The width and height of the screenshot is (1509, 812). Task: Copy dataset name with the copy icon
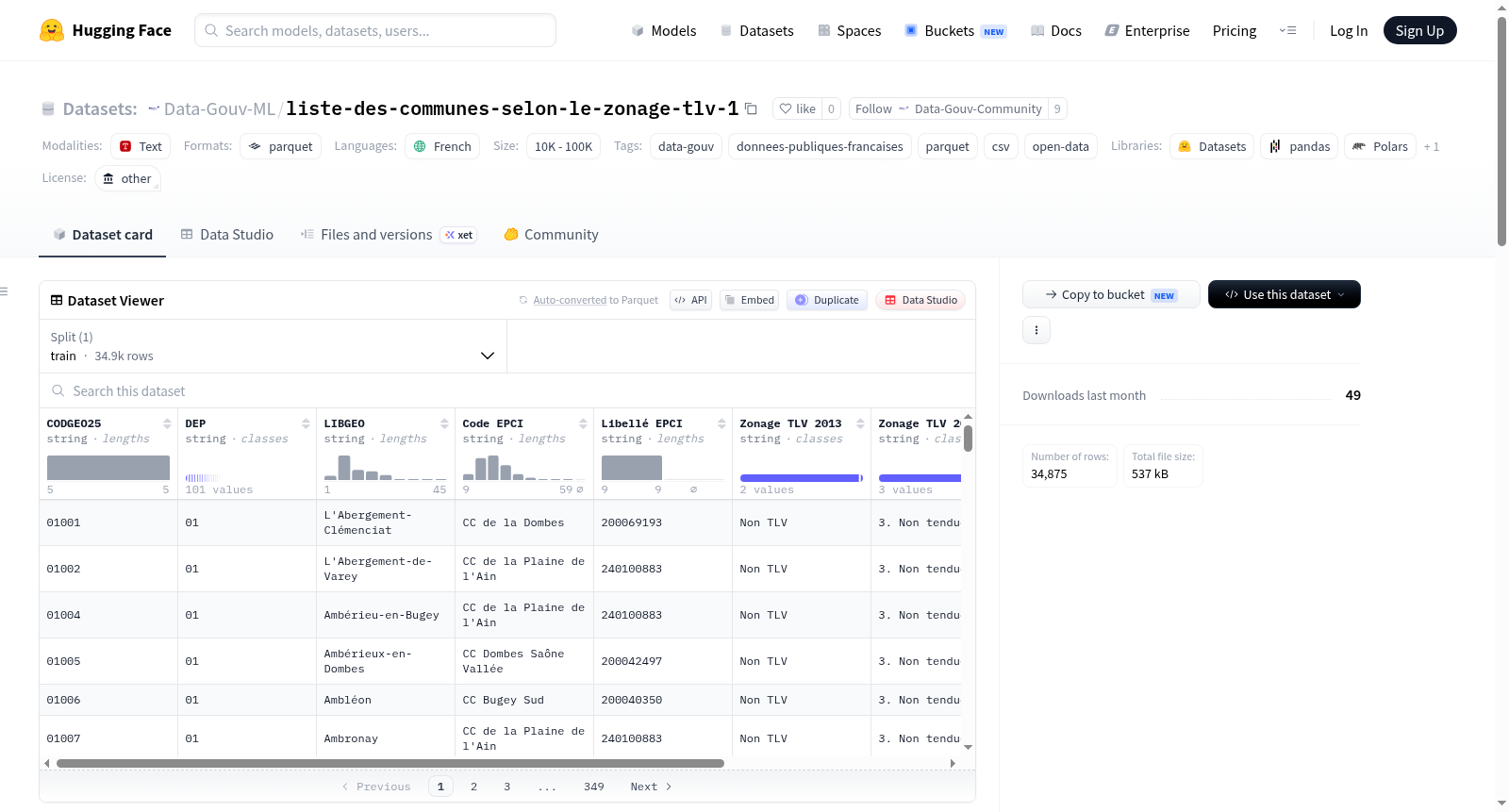click(x=751, y=108)
